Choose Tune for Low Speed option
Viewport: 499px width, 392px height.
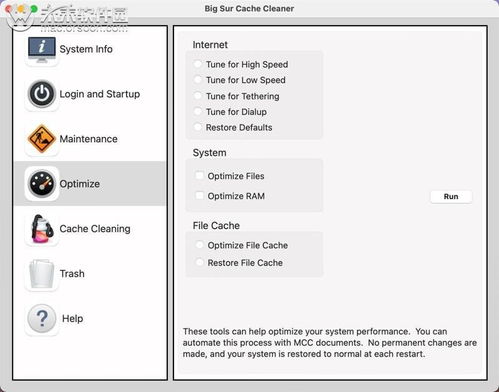click(x=198, y=80)
